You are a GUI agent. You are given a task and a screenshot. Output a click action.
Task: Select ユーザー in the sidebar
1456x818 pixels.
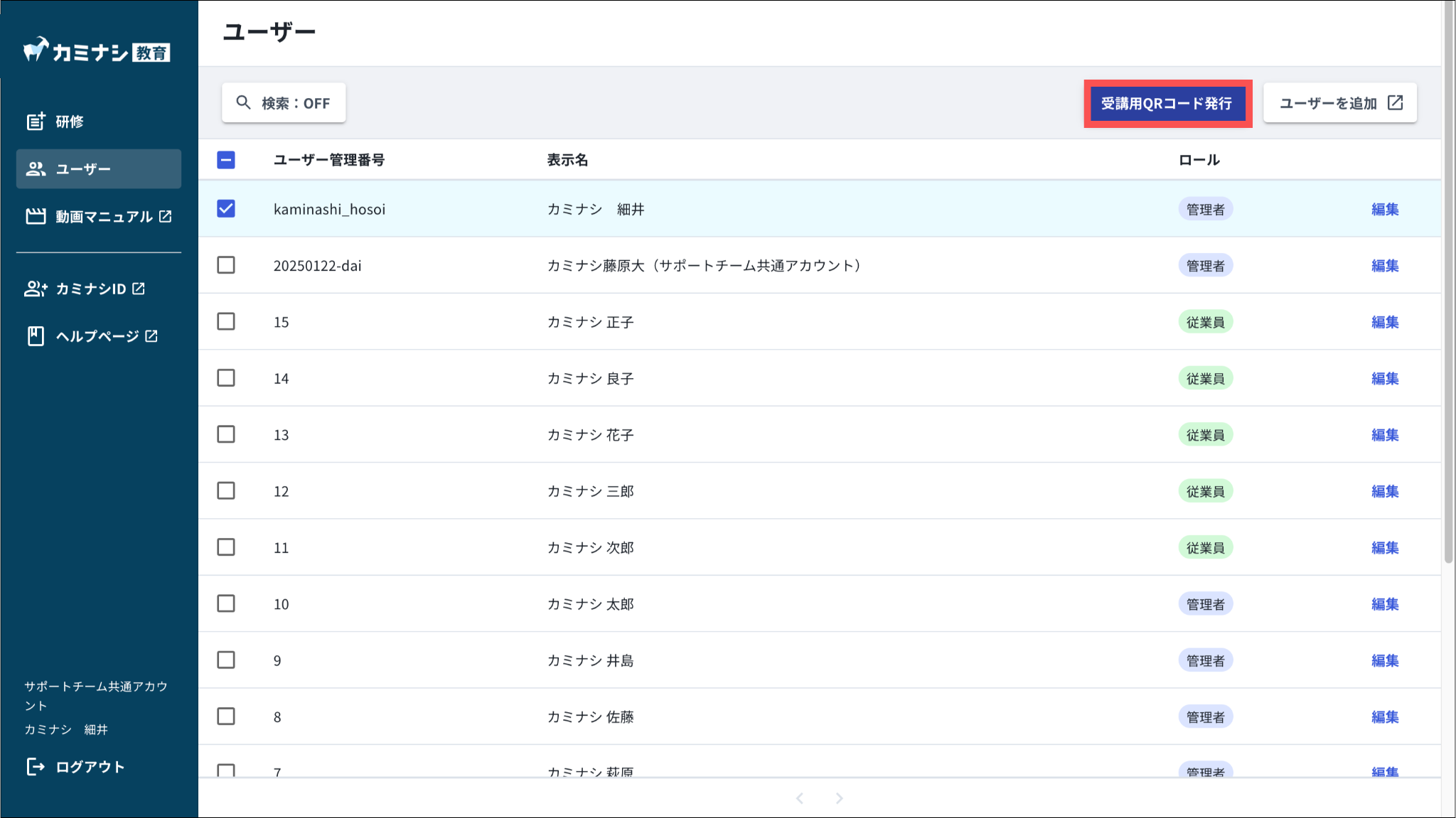(99, 169)
